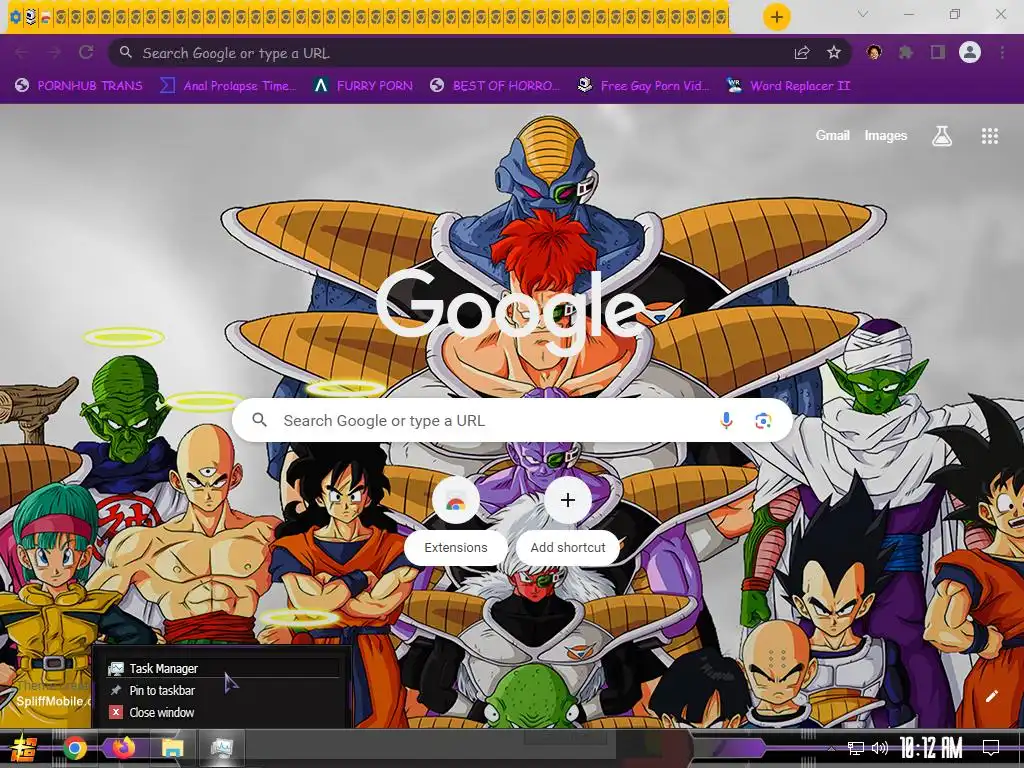This screenshot has height=768, width=1024.
Task: Bookmark this tab with the star icon
Action: (834, 53)
